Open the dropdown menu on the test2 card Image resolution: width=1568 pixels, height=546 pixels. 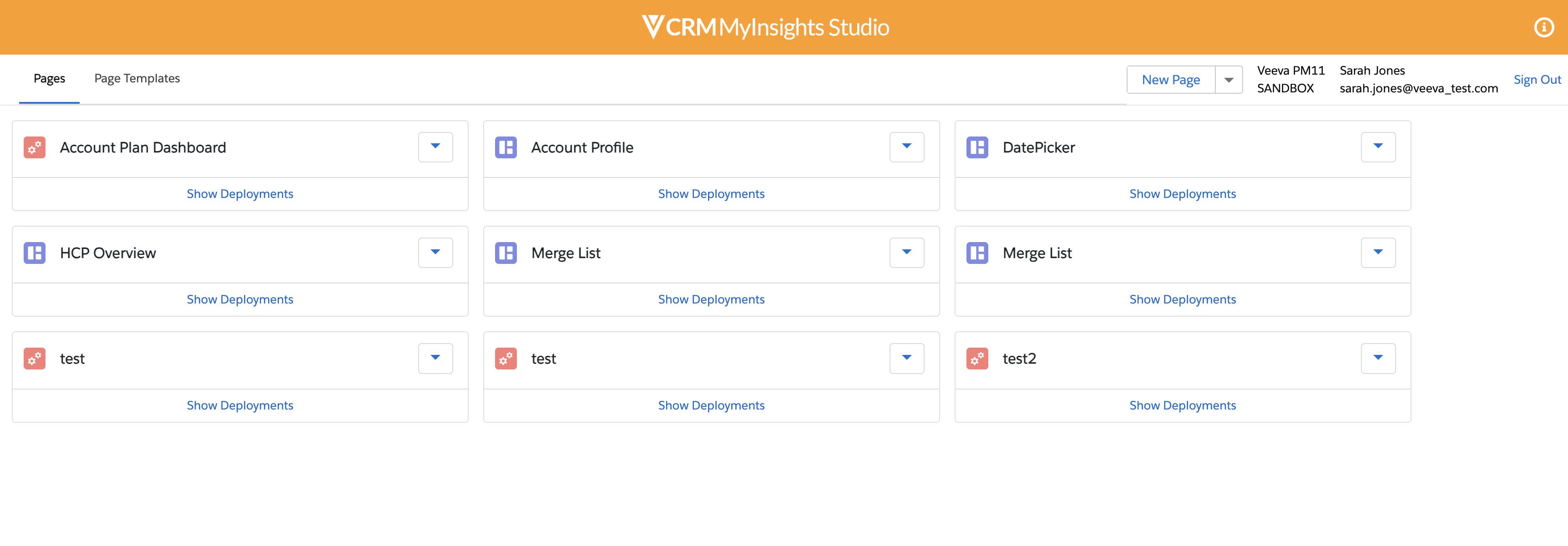(1378, 359)
